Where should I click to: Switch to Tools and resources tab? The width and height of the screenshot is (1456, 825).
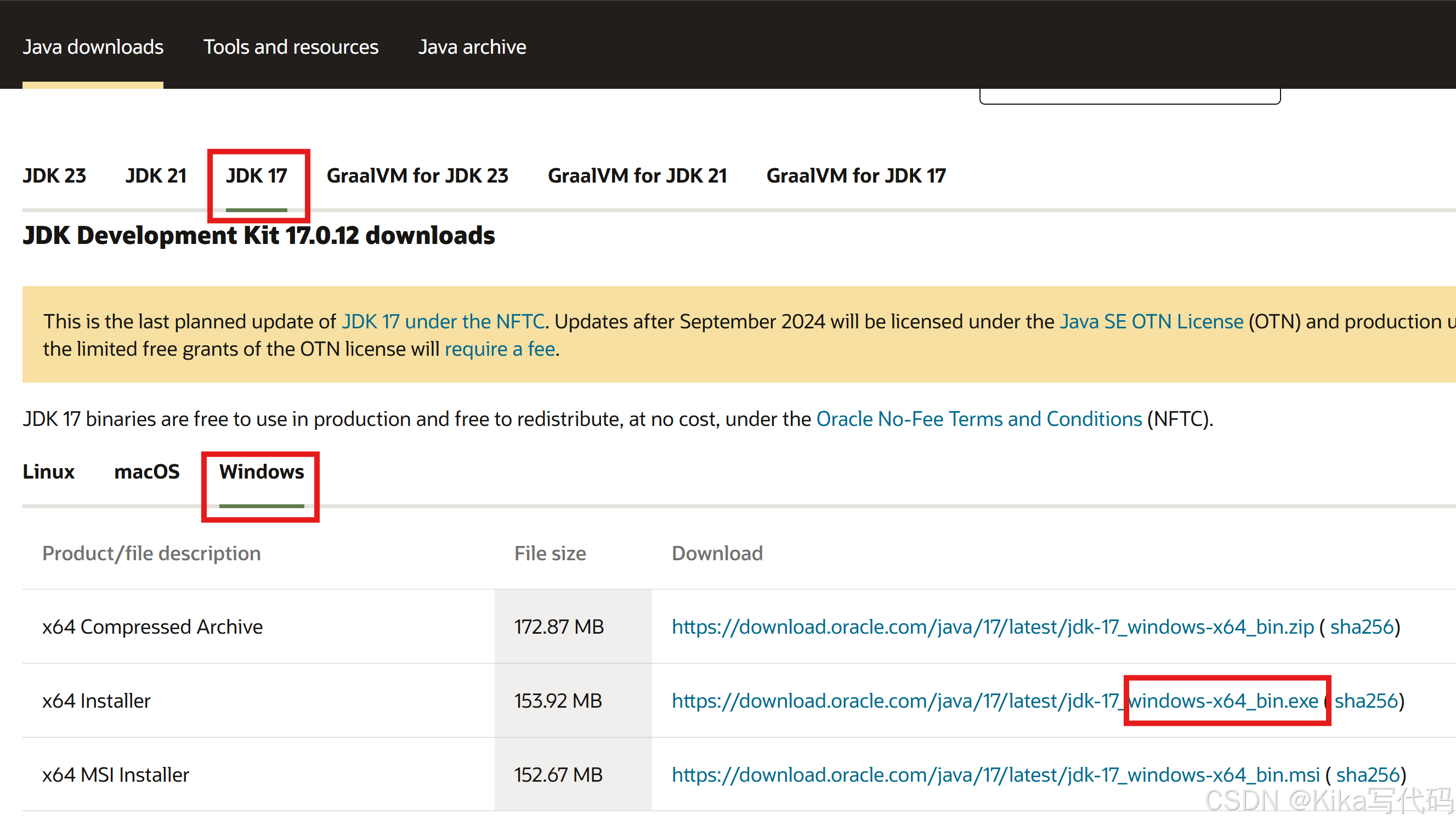(291, 47)
